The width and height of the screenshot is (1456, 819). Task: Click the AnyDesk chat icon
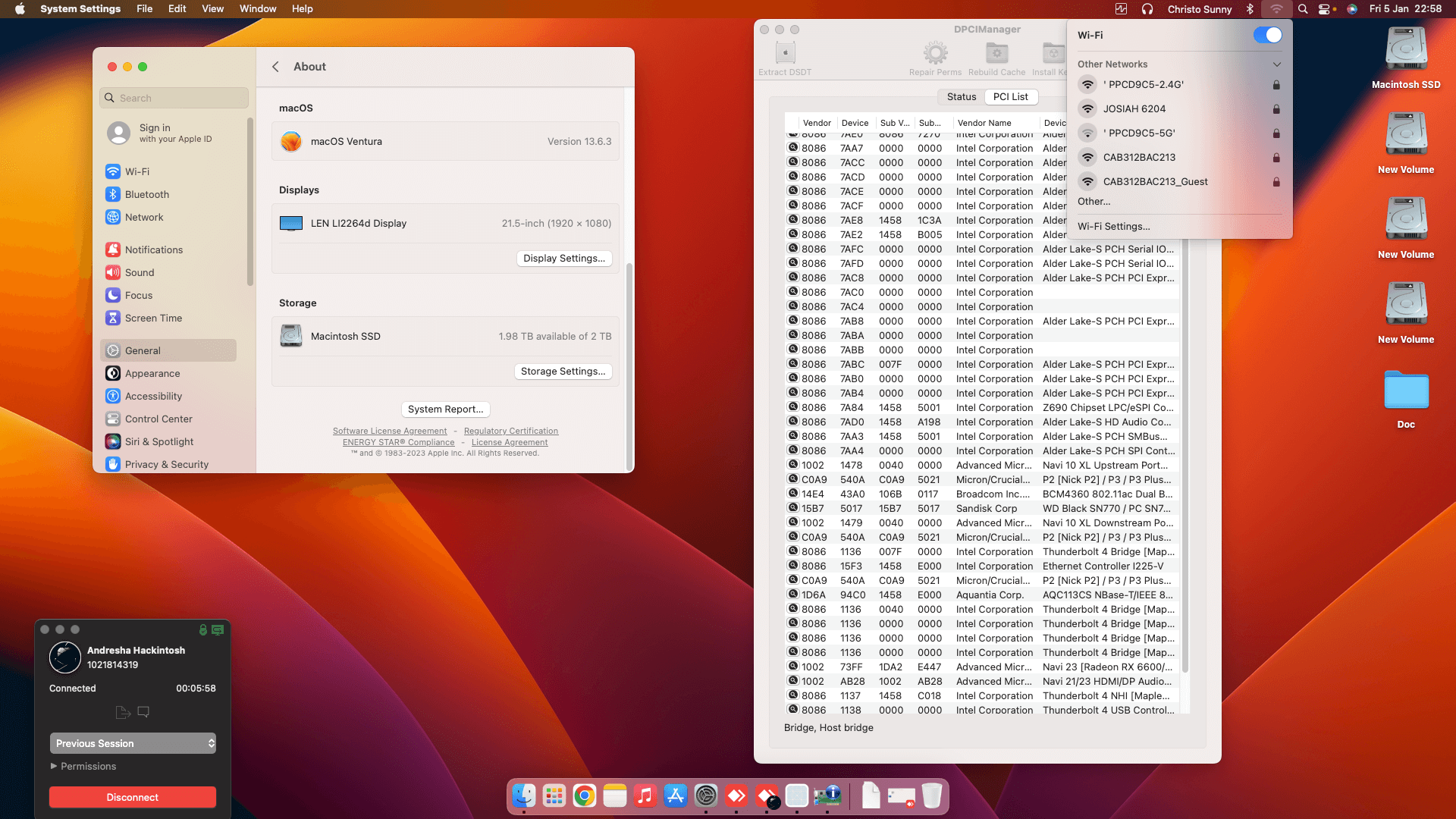point(143,712)
